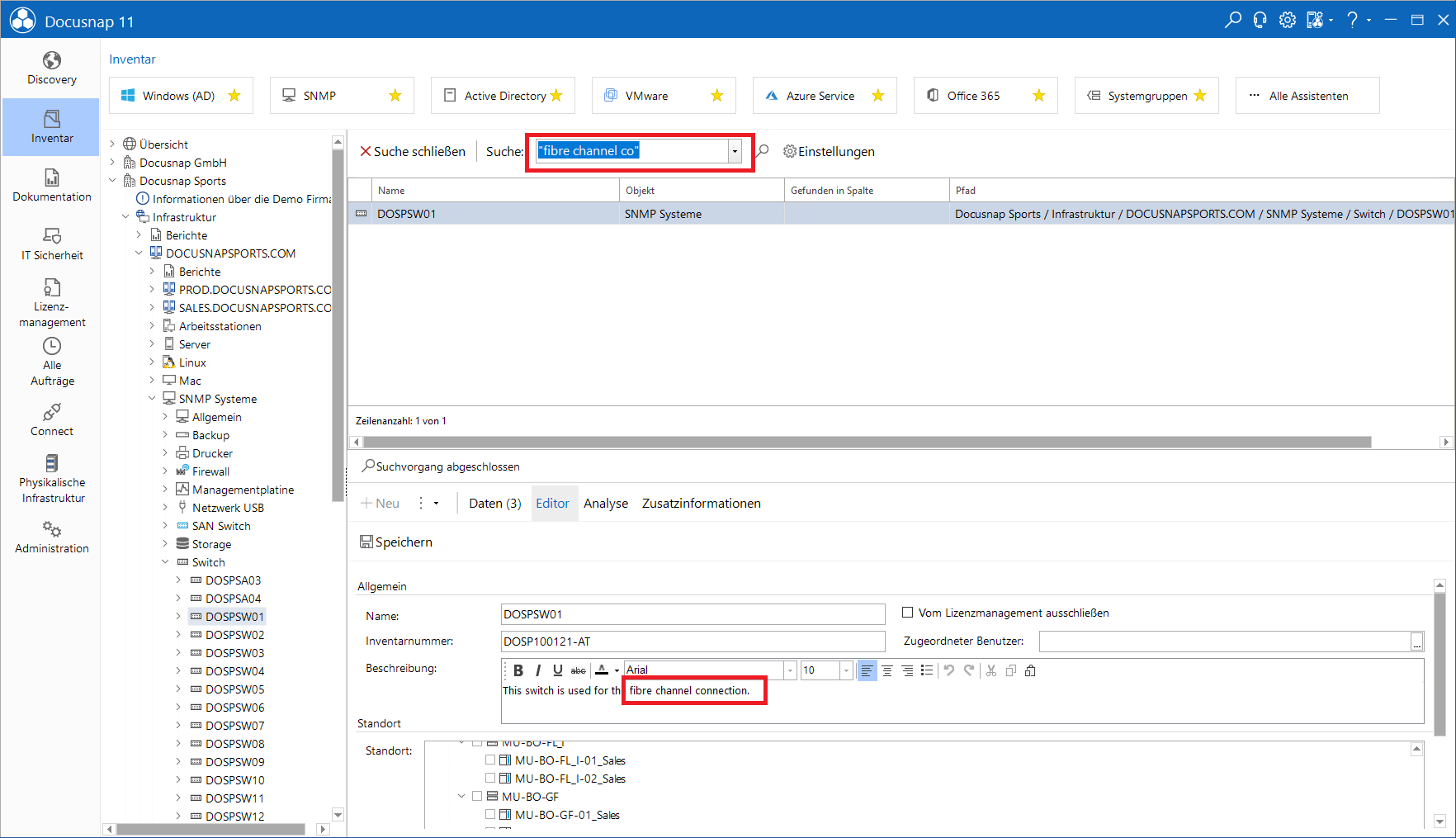The height and width of the screenshot is (838, 1456).
Task: Center-align the description text
Action: pyautogui.click(x=887, y=670)
